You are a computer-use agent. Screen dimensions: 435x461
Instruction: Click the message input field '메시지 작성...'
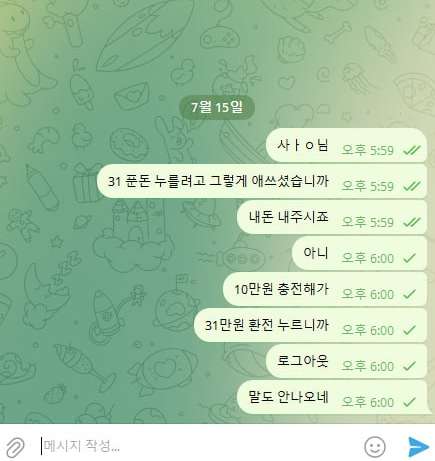[x=197, y=446]
